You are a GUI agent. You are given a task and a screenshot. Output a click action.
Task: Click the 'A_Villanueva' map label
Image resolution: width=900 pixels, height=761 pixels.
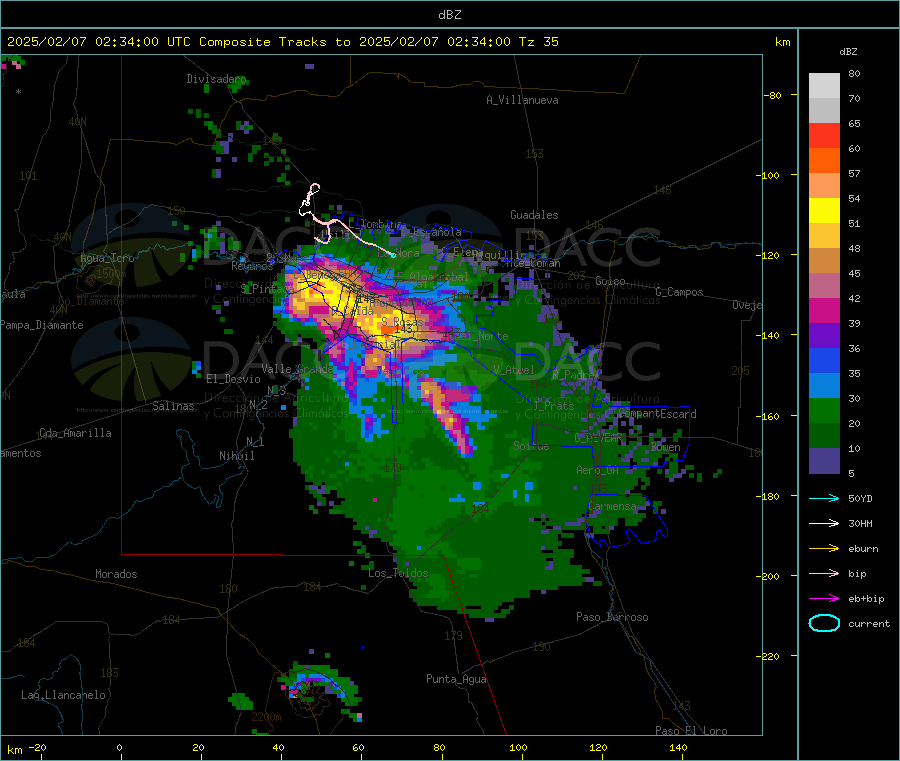click(522, 100)
